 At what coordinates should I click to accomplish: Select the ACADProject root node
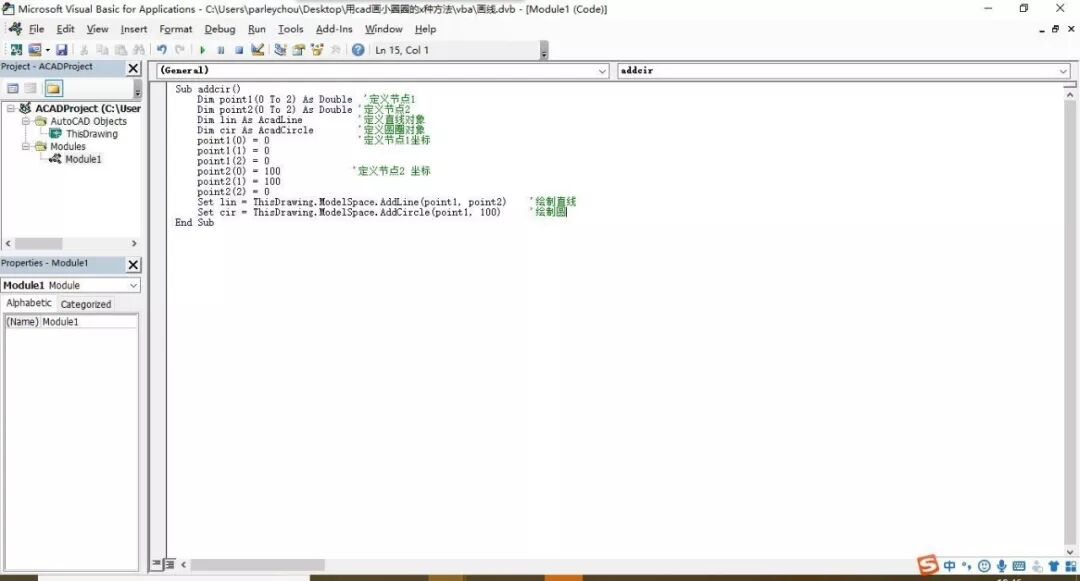pyautogui.click(x=87, y=108)
